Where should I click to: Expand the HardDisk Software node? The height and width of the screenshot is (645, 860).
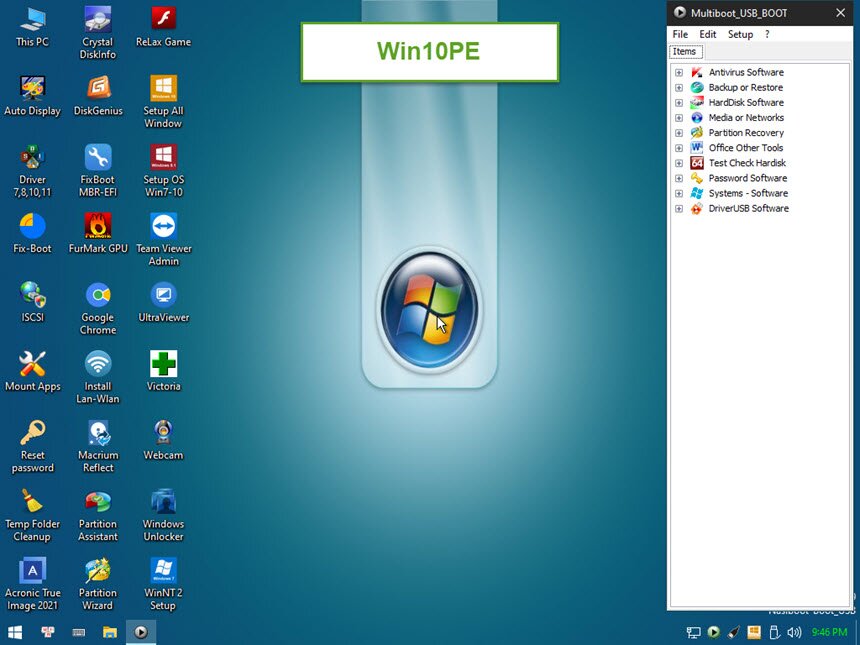point(679,103)
